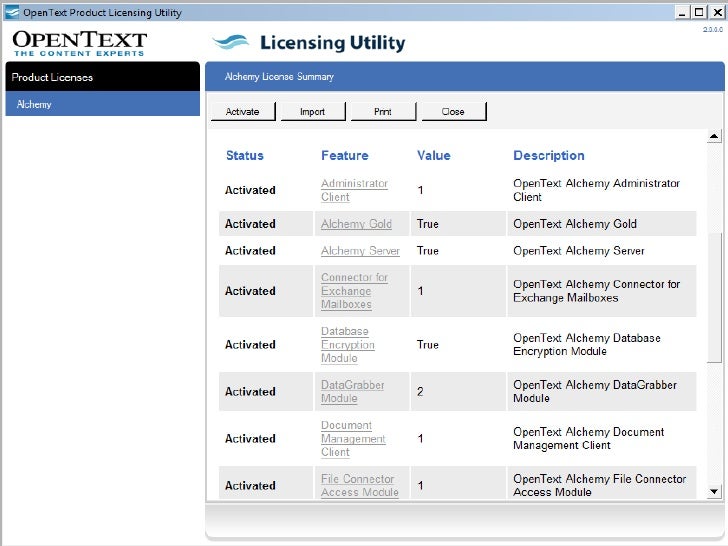This screenshot has height=546, width=728.
Task: Click the Import button
Action: pos(313,111)
